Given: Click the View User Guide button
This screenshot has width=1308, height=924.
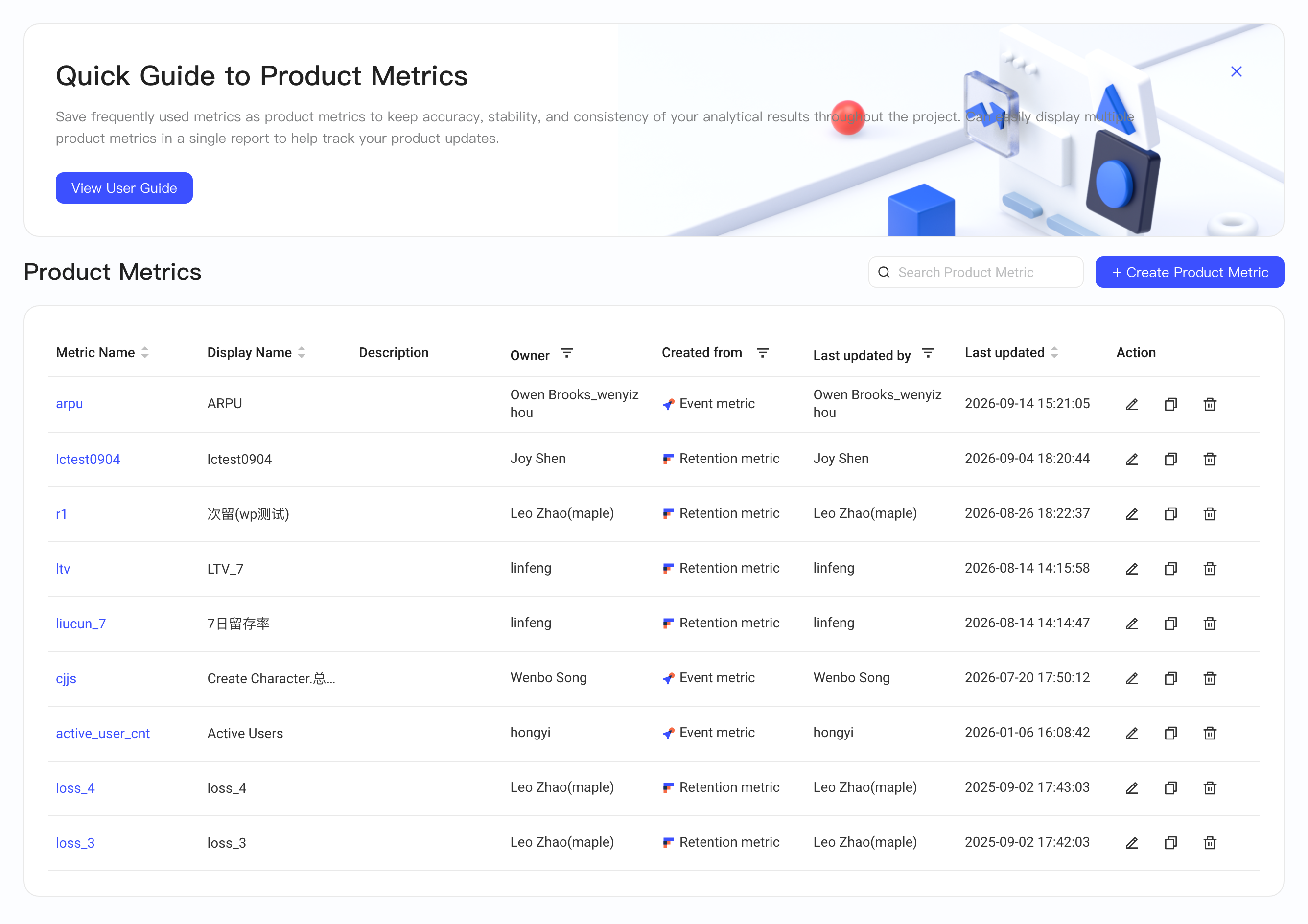Looking at the screenshot, I should [x=124, y=188].
